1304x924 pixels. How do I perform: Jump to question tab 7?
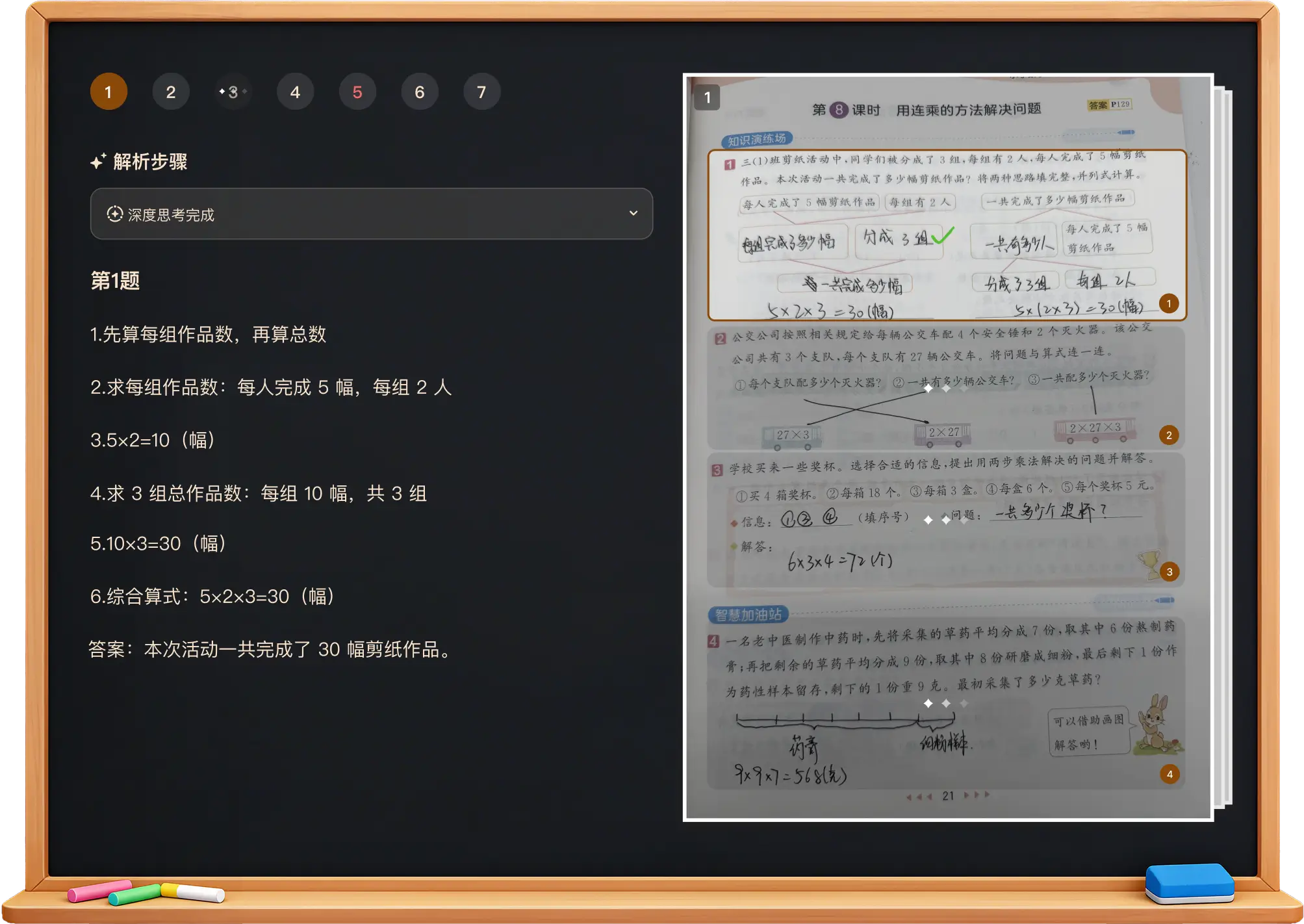481,92
